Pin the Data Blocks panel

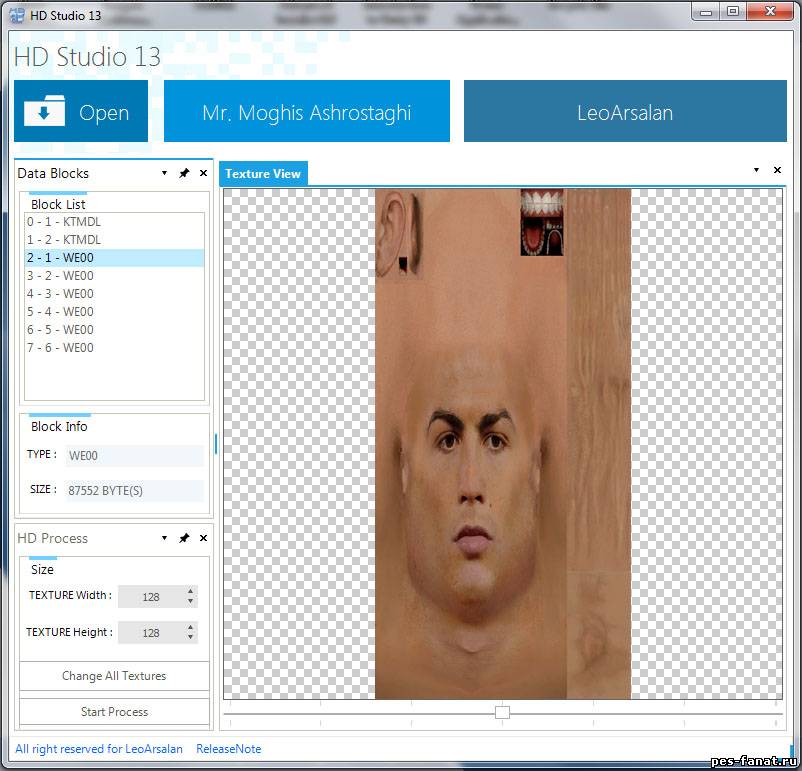click(x=184, y=174)
